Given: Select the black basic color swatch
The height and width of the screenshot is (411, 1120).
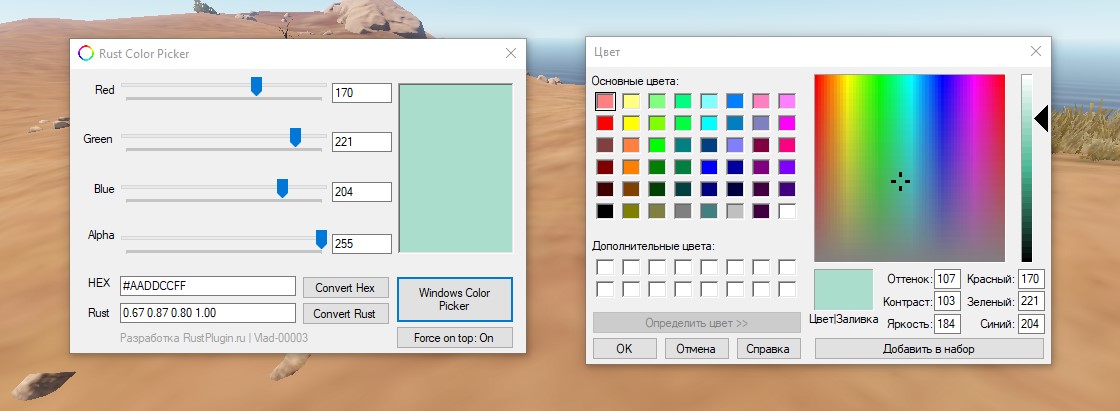Looking at the screenshot, I should [x=605, y=211].
